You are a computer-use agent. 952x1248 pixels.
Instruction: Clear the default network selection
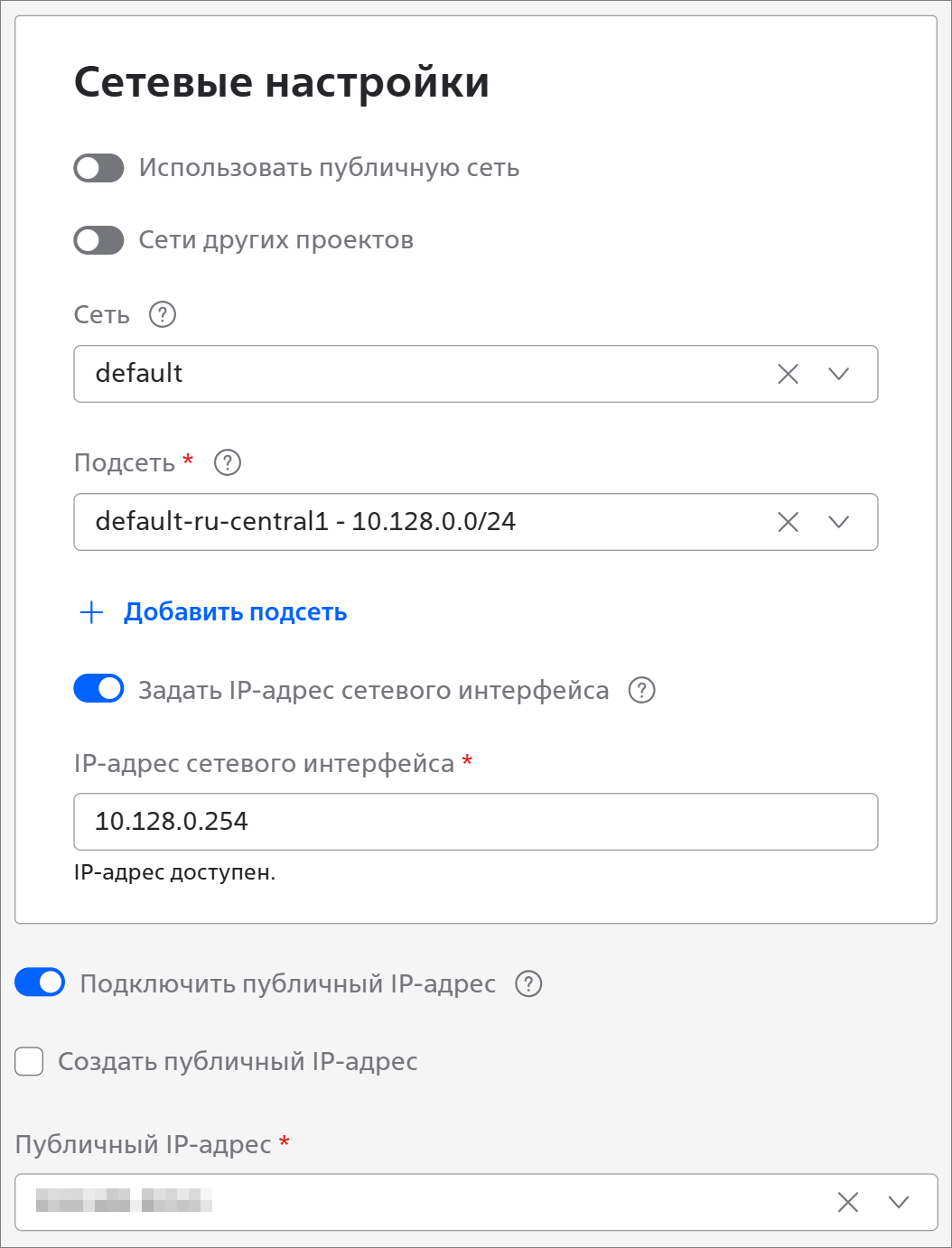click(788, 374)
